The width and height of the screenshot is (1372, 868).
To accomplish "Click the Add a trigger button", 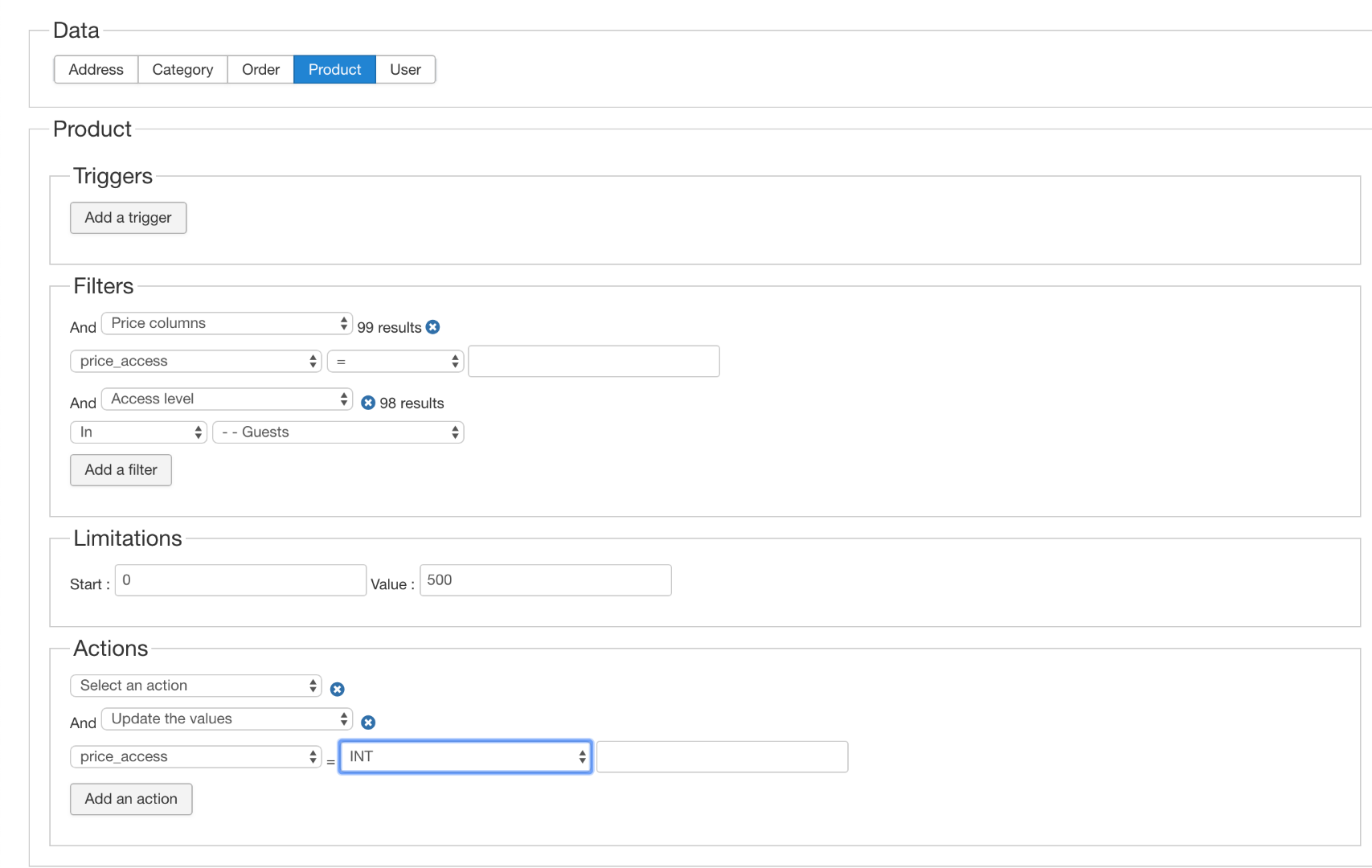I will [128, 218].
